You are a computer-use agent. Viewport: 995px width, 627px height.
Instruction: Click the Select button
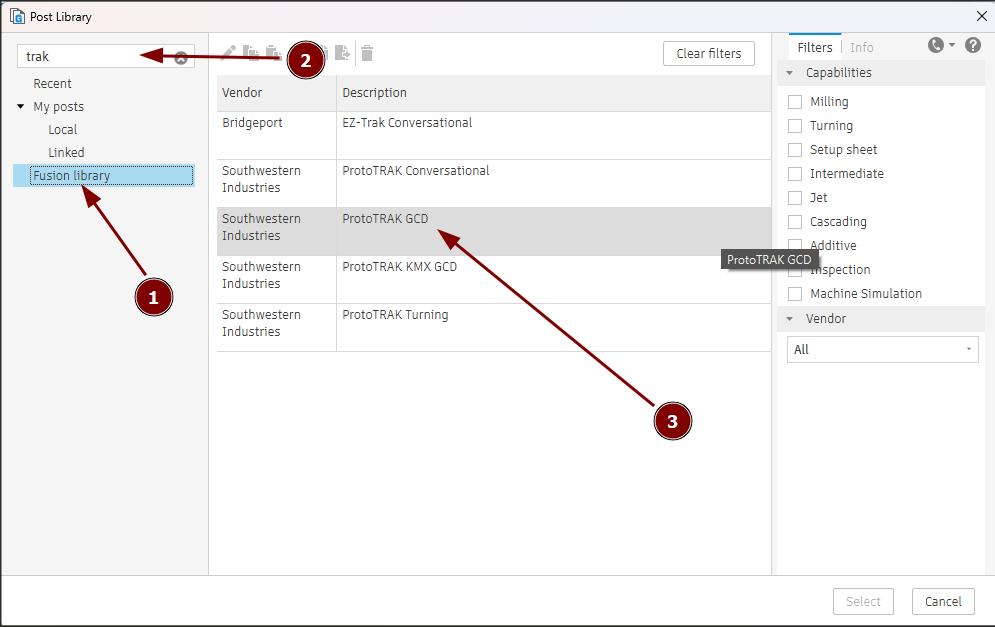[x=863, y=602]
